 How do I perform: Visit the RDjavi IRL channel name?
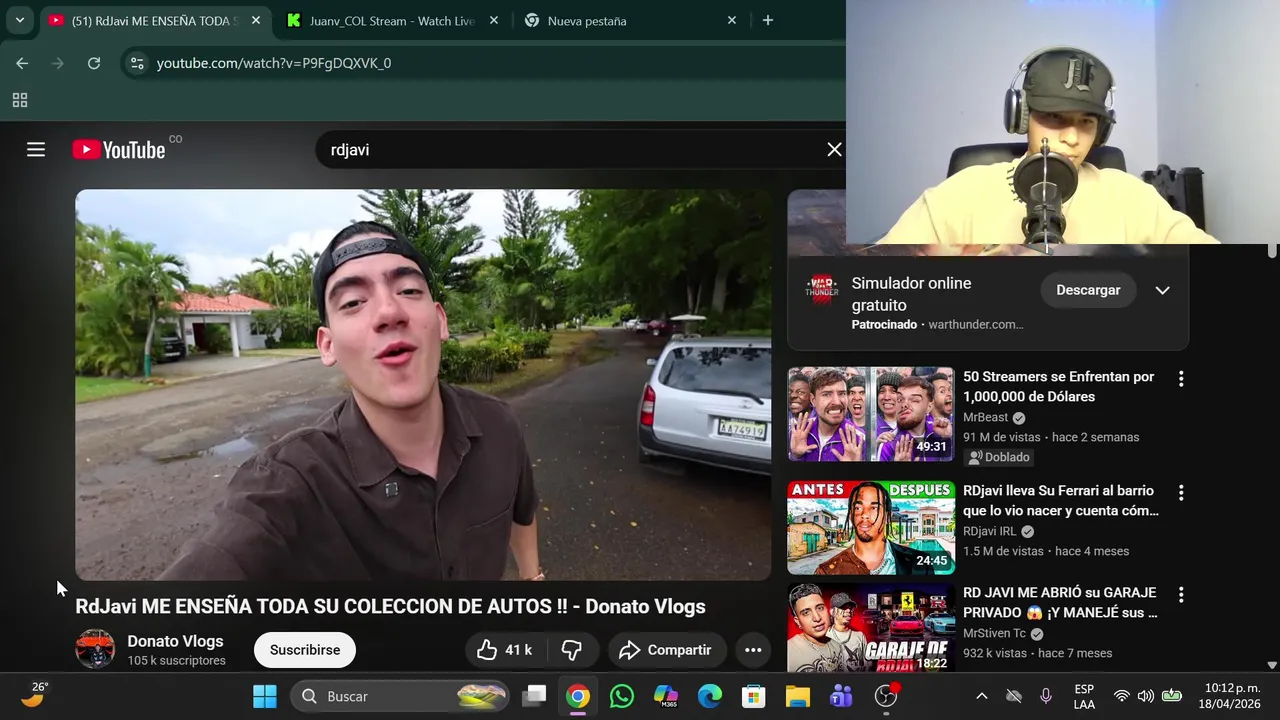click(990, 531)
